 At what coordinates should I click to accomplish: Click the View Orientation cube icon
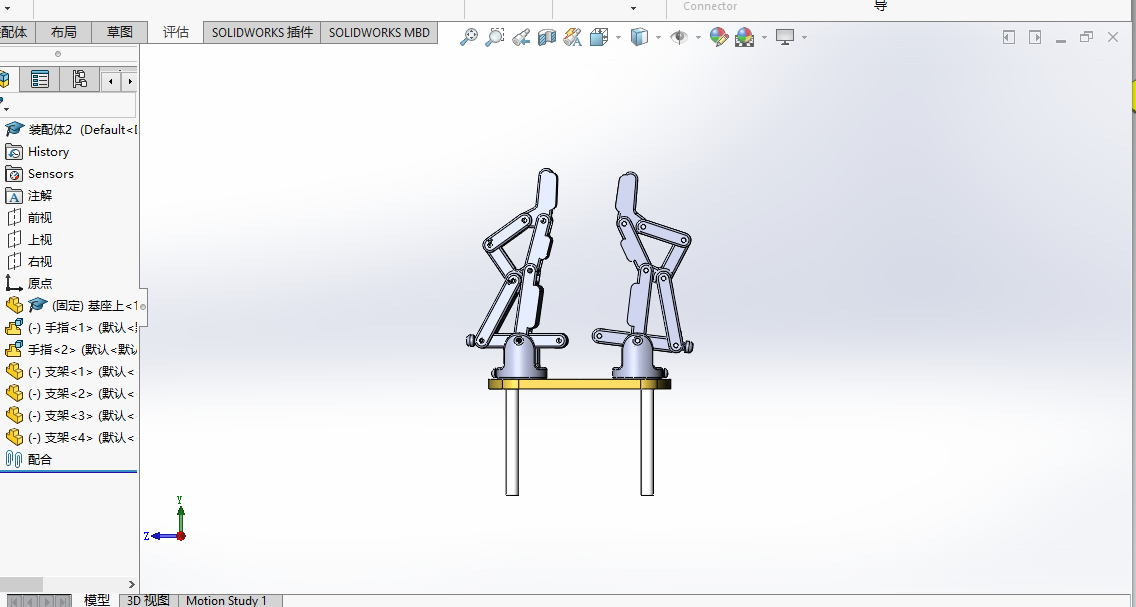598,37
